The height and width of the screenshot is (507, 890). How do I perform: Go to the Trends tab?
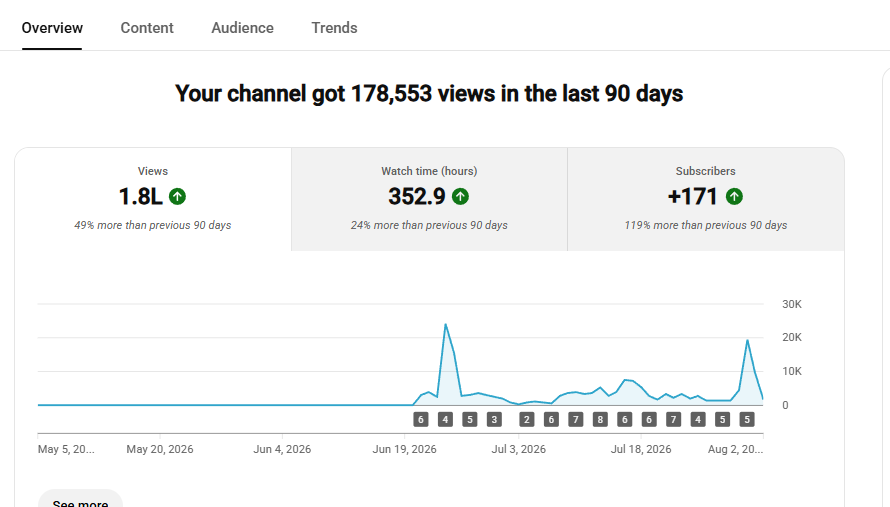tap(334, 28)
